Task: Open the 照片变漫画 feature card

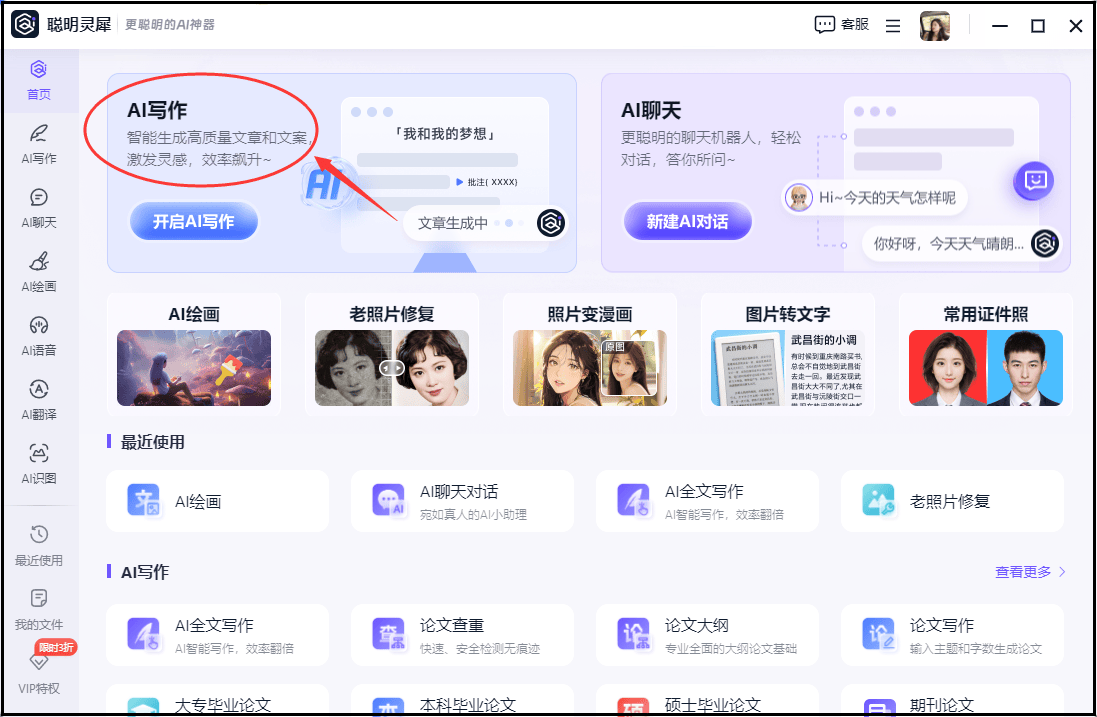Action: point(590,355)
